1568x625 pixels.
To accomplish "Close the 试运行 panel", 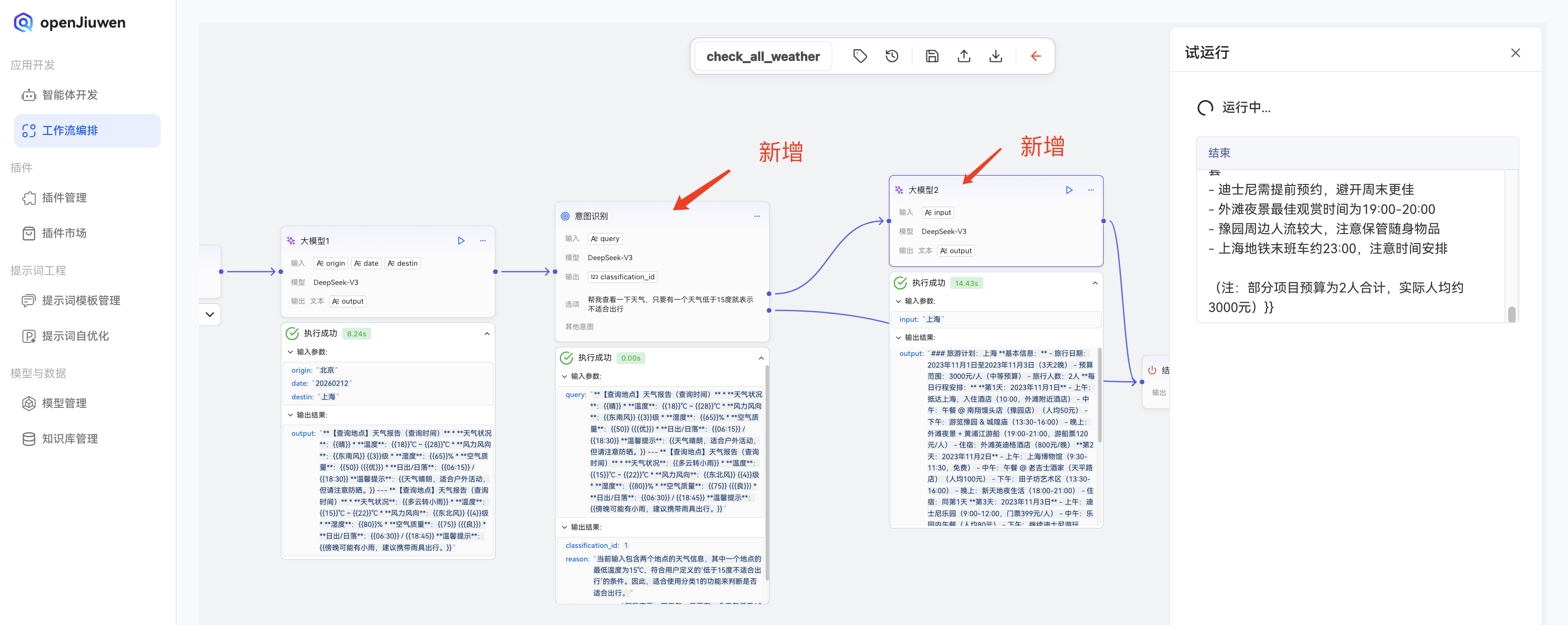I will [x=1515, y=53].
